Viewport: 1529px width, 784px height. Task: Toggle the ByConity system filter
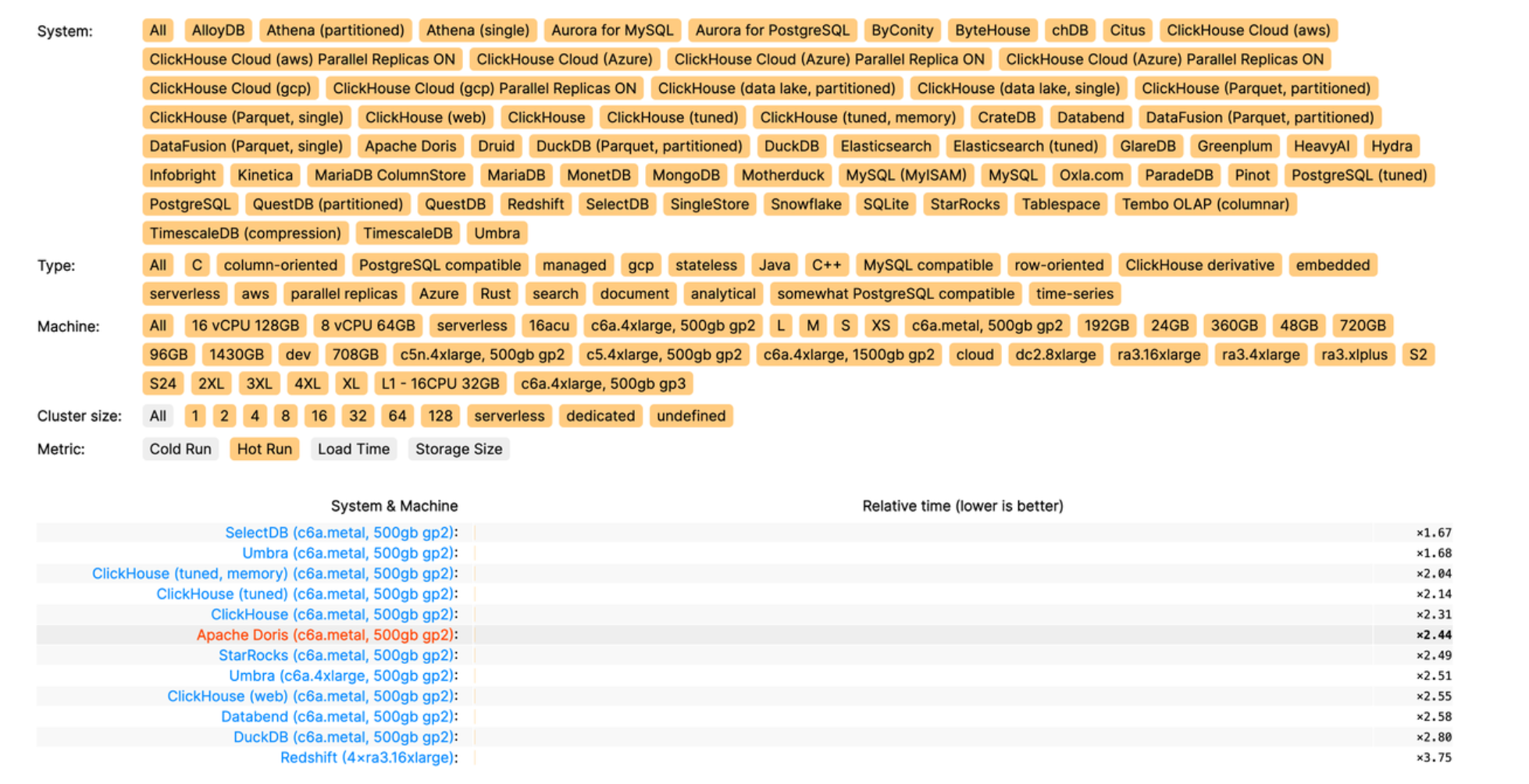pos(902,30)
